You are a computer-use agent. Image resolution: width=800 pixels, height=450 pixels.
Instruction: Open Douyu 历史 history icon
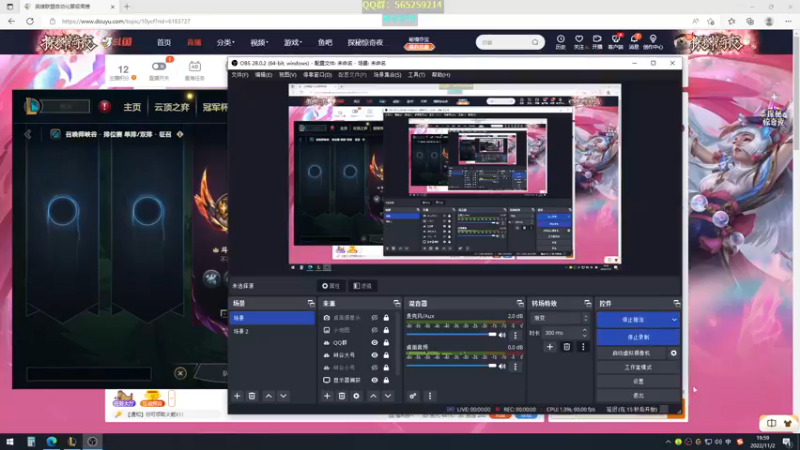coord(560,42)
